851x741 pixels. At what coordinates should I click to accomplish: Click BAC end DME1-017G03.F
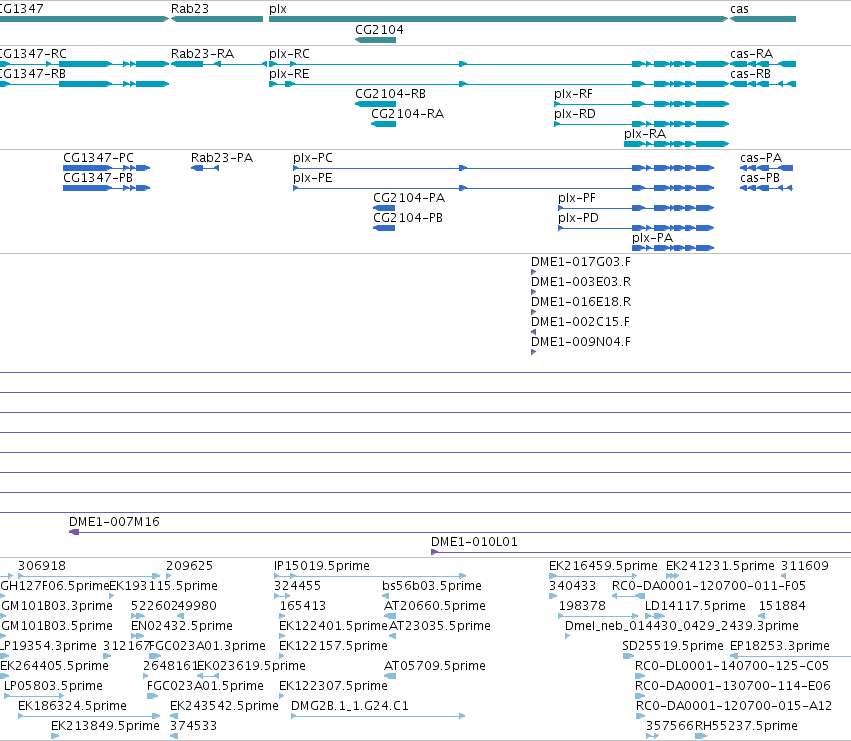tap(581, 262)
